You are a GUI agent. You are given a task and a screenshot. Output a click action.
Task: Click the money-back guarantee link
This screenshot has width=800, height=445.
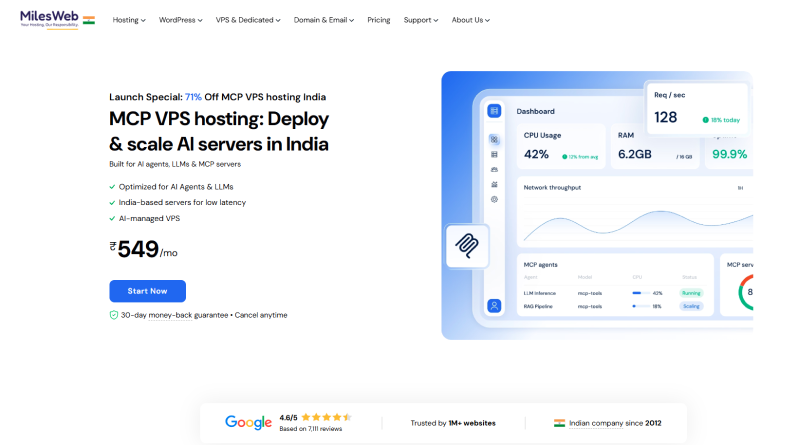click(x=170, y=315)
